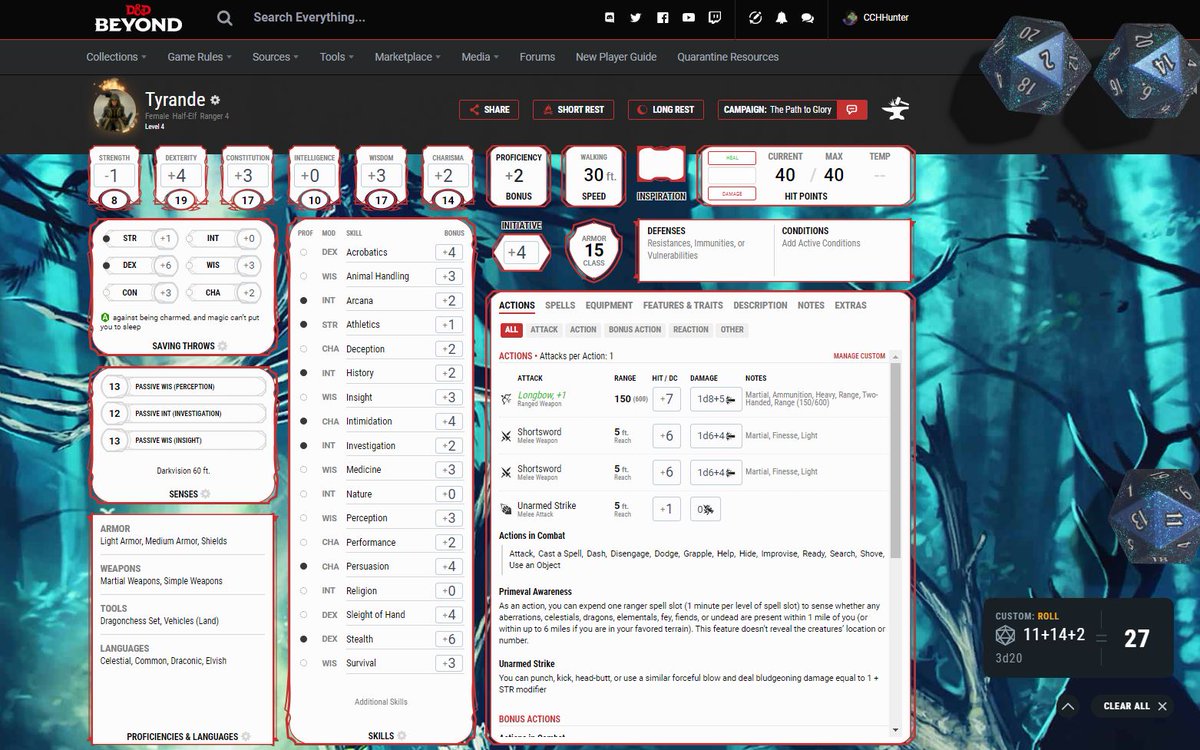Expand the Marketplace menu
Viewport: 1200px width, 750px height.
click(x=407, y=57)
